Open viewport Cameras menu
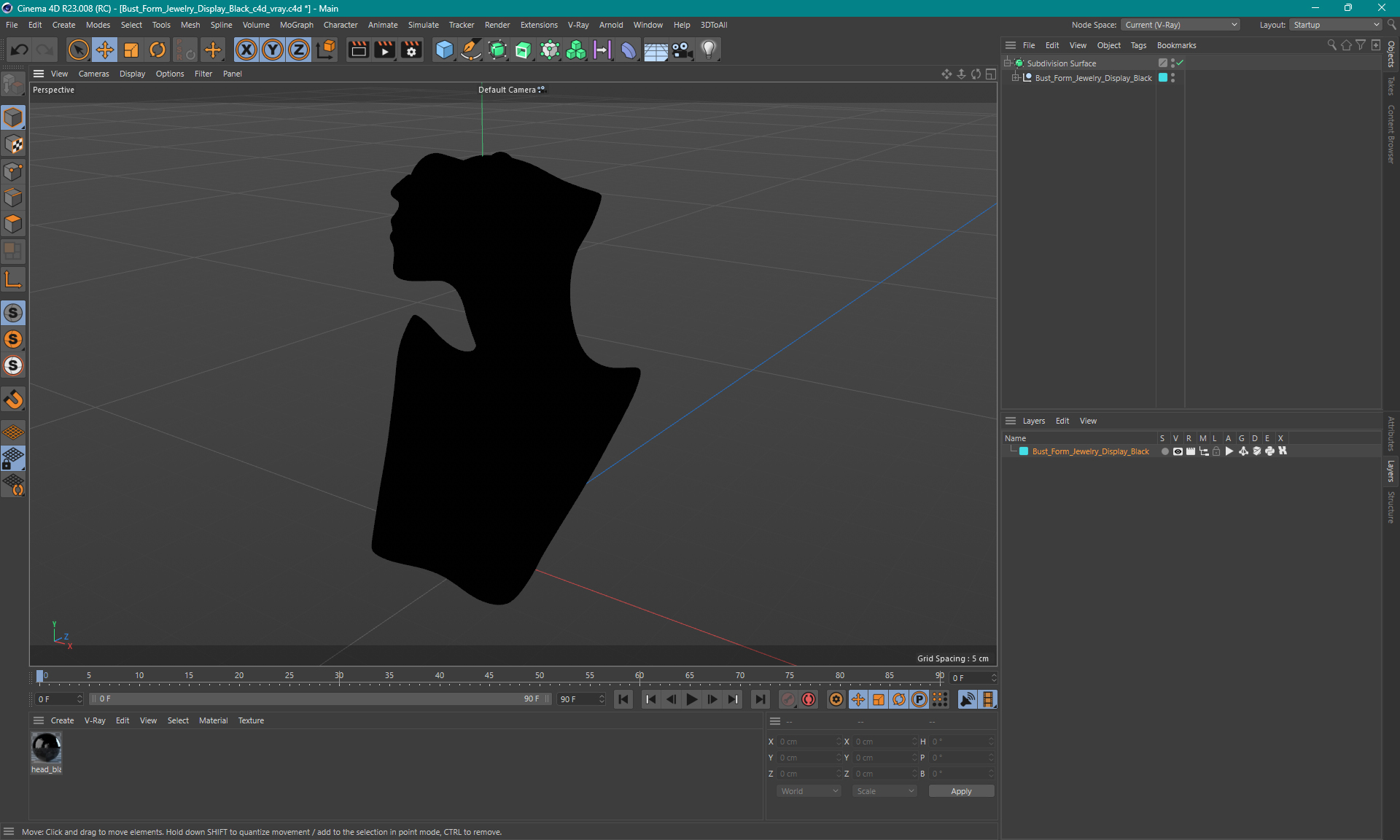Image resolution: width=1400 pixels, height=840 pixels. click(93, 74)
